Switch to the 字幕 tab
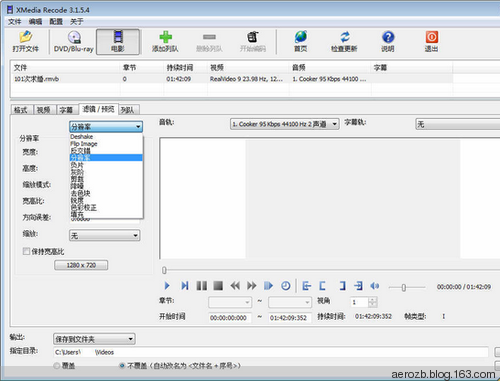Screen dimensions: 500x381 66,110
